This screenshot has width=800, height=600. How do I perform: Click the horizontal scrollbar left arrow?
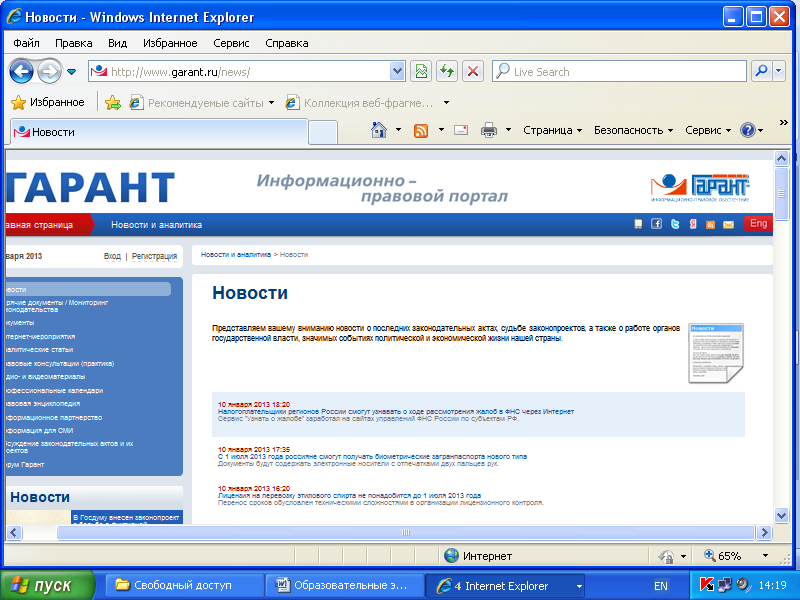(x=14, y=533)
